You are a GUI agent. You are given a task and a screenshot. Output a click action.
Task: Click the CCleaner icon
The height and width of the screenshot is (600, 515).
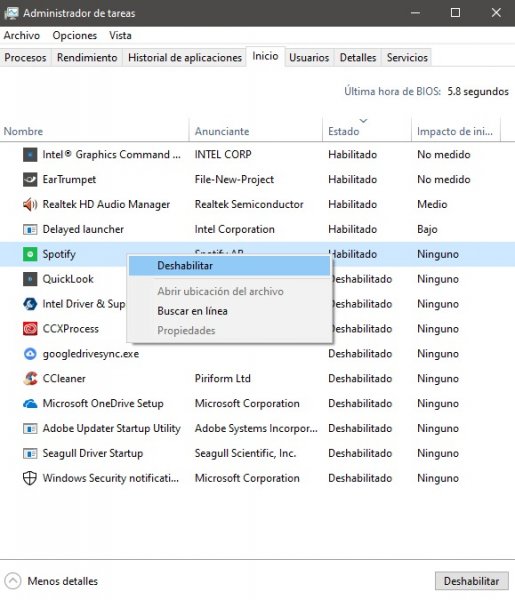(30, 378)
